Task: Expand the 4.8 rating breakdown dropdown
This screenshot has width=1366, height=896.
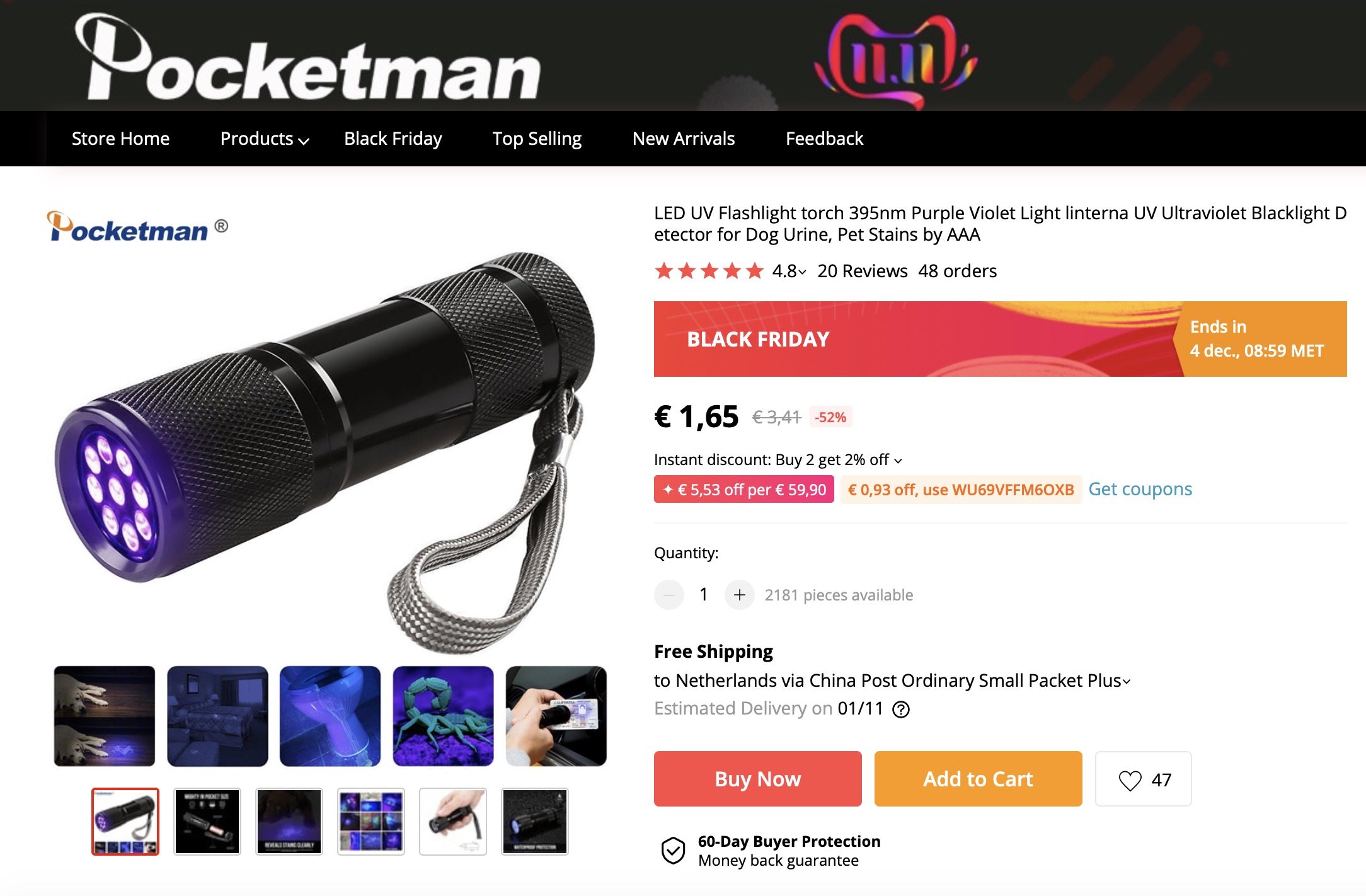Action: [x=789, y=271]
